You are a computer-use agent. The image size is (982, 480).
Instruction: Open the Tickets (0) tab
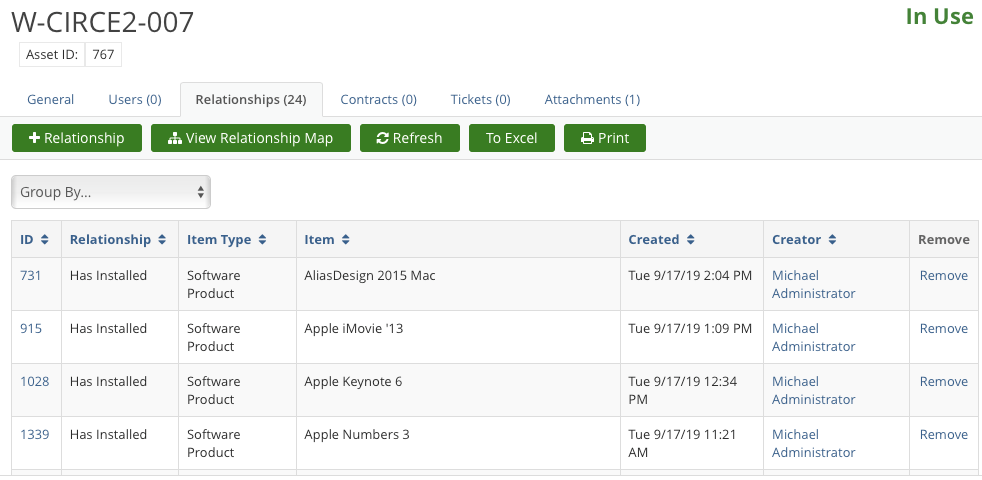coord(480,100)
